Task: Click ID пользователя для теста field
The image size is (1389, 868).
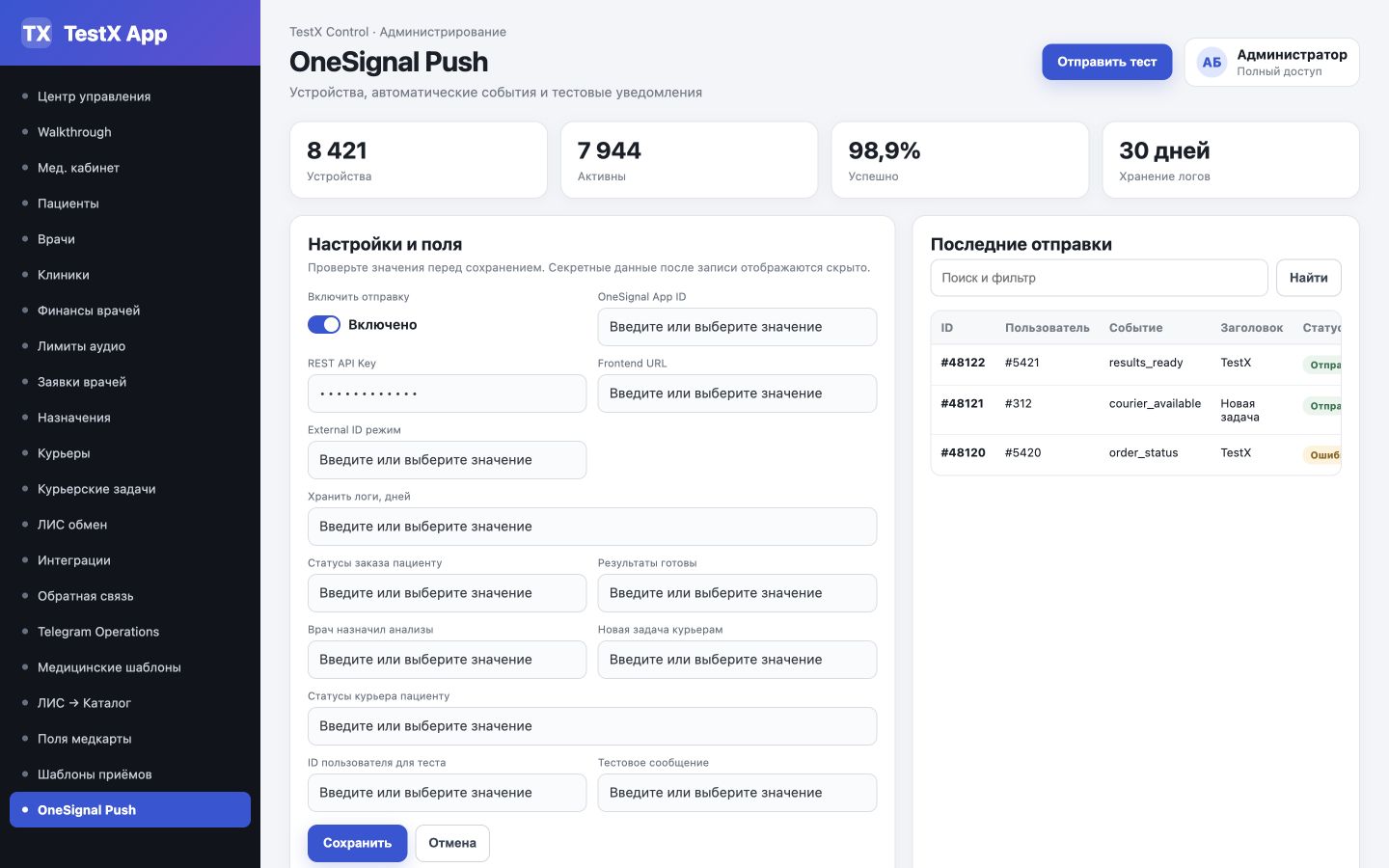Action: click(447, 793)
